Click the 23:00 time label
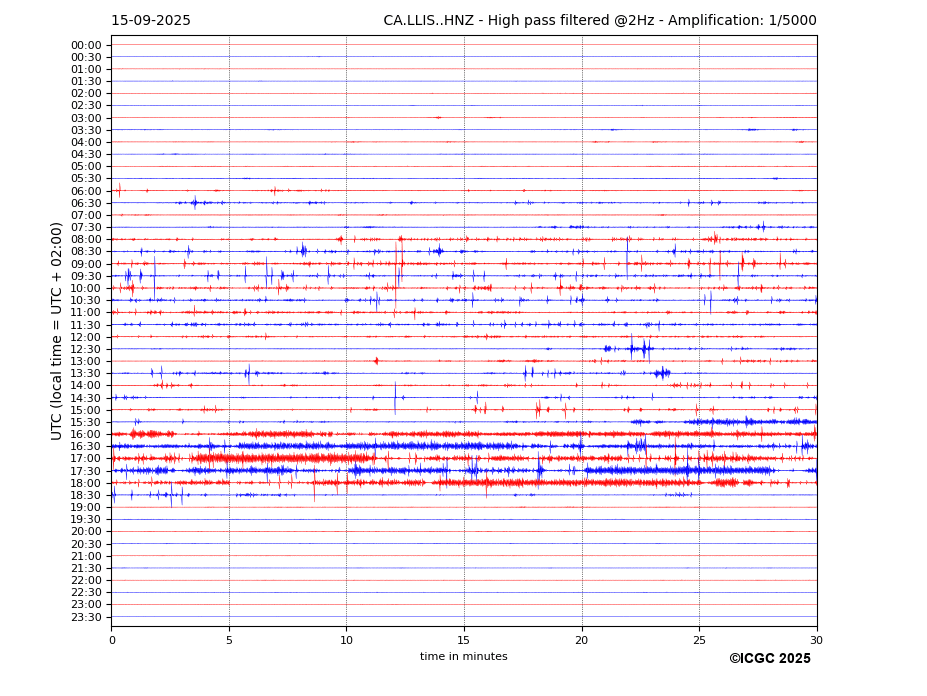The height and width of the screenshot is (696, 927). [x=86, y=604]
